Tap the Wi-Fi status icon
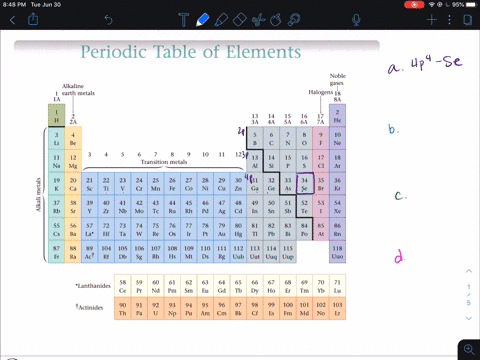 [x=432, y=5]
